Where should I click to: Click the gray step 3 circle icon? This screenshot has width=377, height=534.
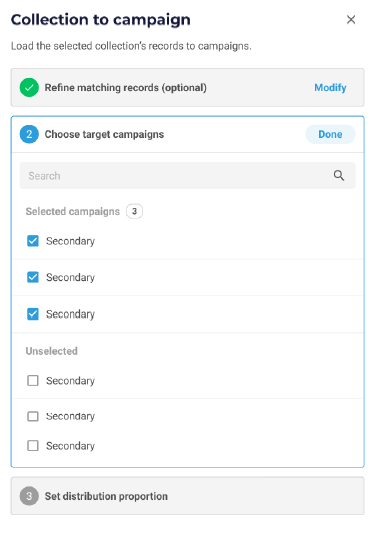pyautogui.click(x=29, y=496)
